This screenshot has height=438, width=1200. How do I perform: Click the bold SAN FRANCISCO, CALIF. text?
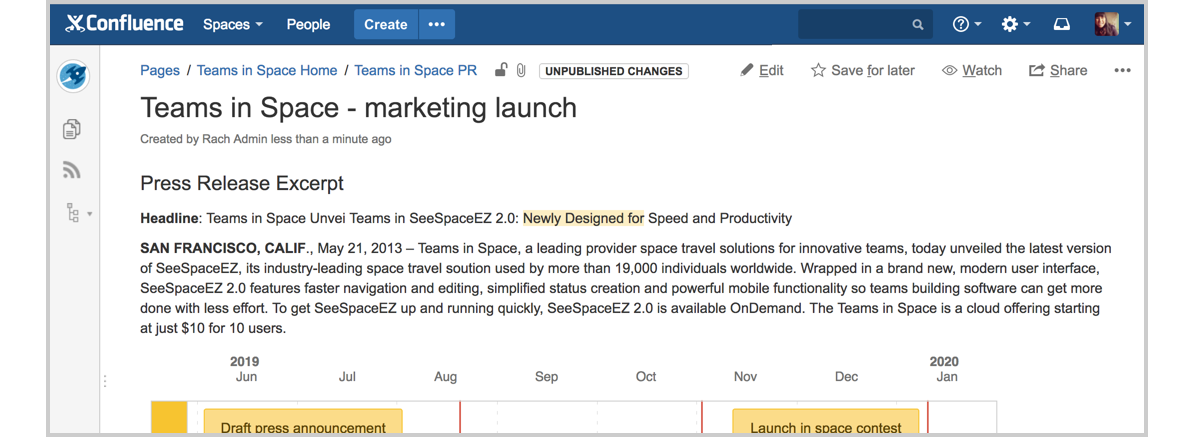tap(226, 248)
